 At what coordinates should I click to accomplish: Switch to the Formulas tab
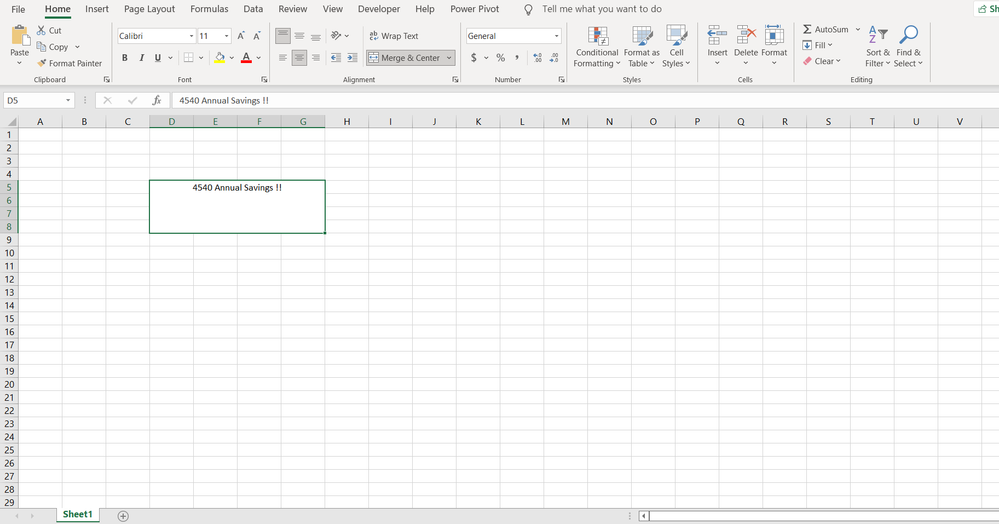209,9
